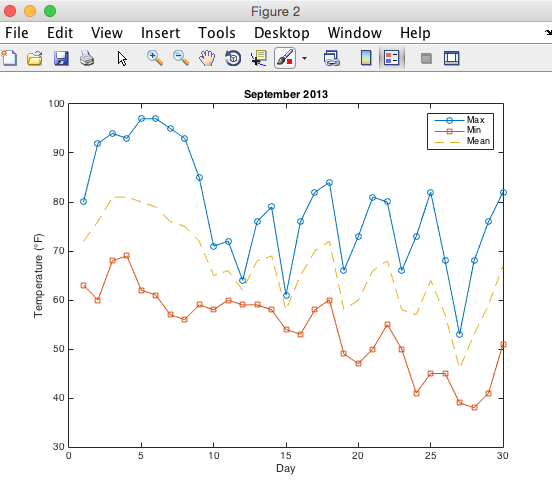552x492 pixels.
Task: Show Plot Tools and dock figure
Action: [x=452, y=58]
